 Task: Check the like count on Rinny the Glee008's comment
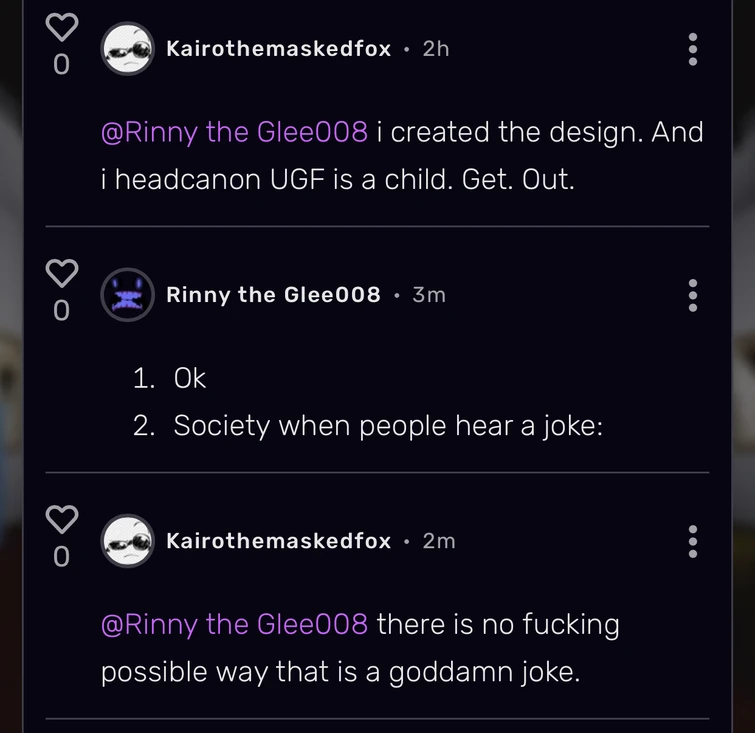click(x=61, y=311)
